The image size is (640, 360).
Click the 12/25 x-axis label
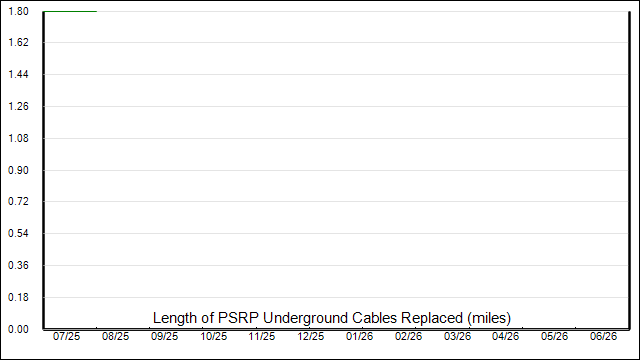point(311,336)
